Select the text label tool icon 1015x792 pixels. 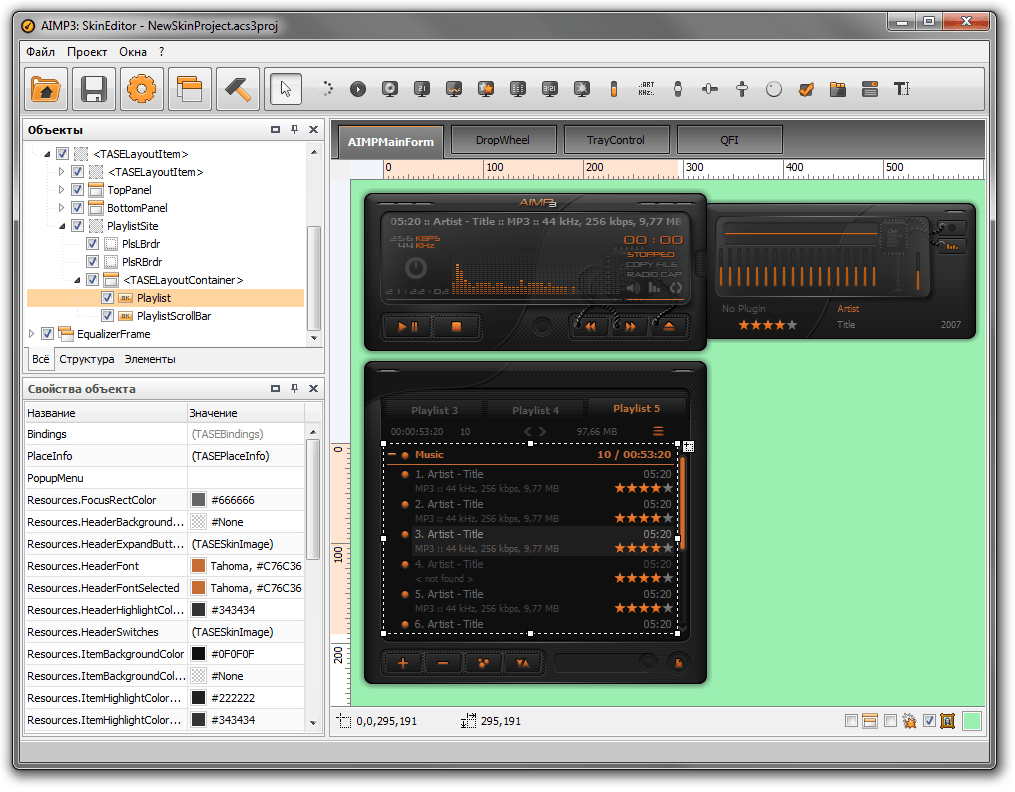[901, 89]
